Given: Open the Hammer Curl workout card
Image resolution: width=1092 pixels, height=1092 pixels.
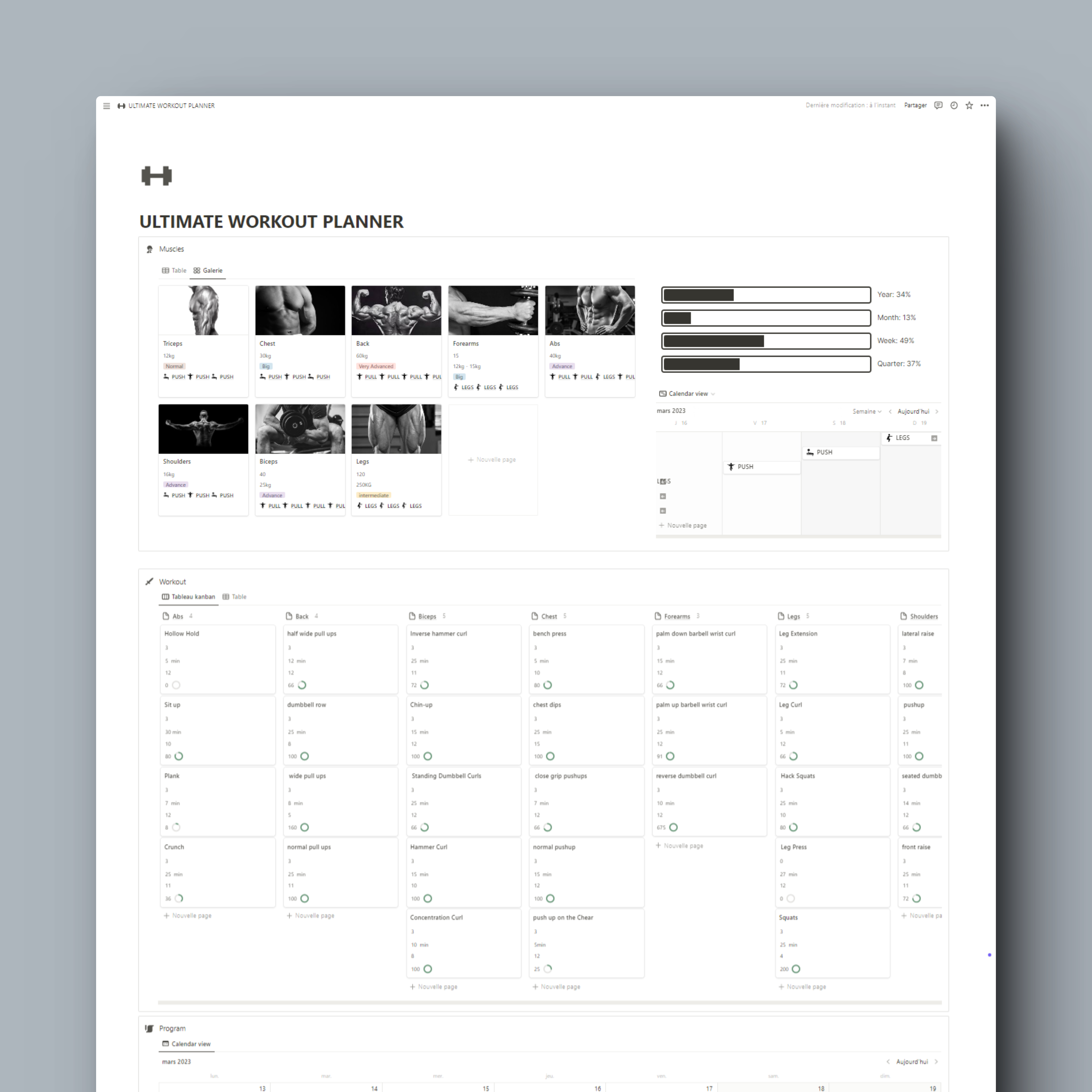Looking at the screenshot, I should point(463,872).
